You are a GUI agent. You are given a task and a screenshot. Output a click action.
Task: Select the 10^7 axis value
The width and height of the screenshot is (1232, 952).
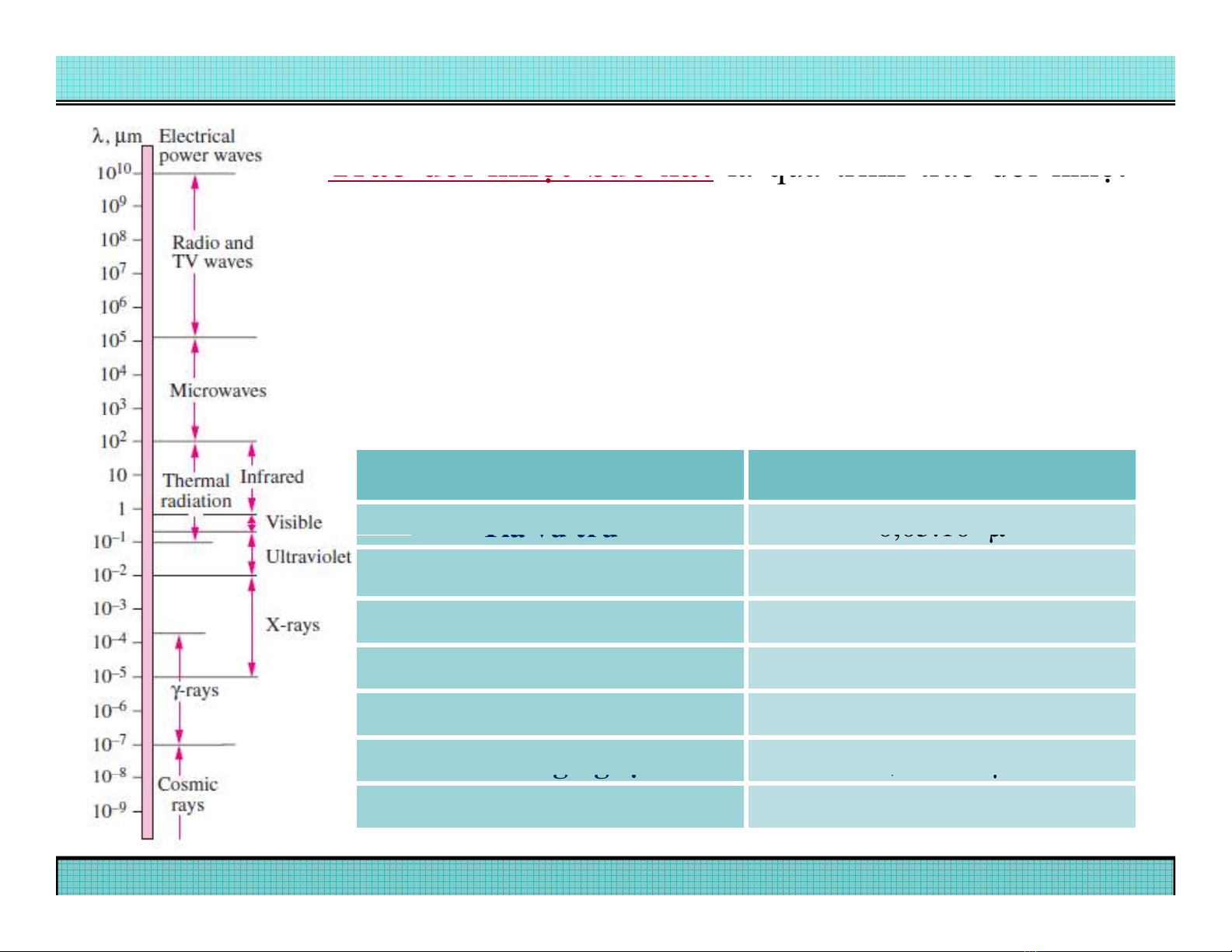point(113,273)
